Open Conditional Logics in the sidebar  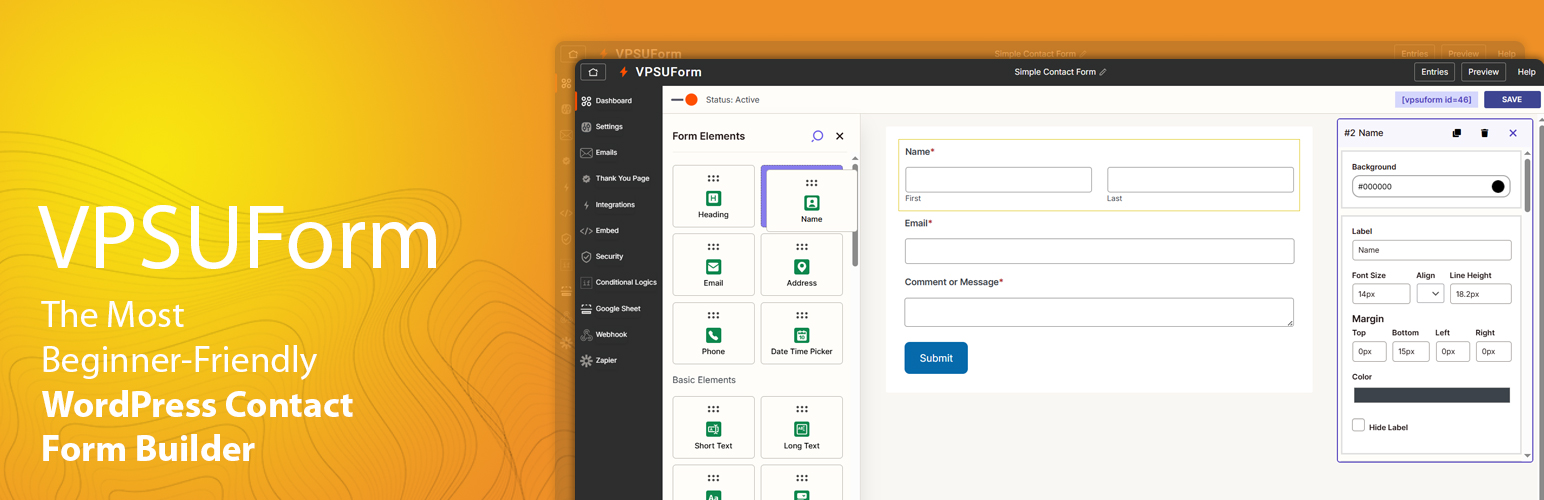[x=618, y=283]
